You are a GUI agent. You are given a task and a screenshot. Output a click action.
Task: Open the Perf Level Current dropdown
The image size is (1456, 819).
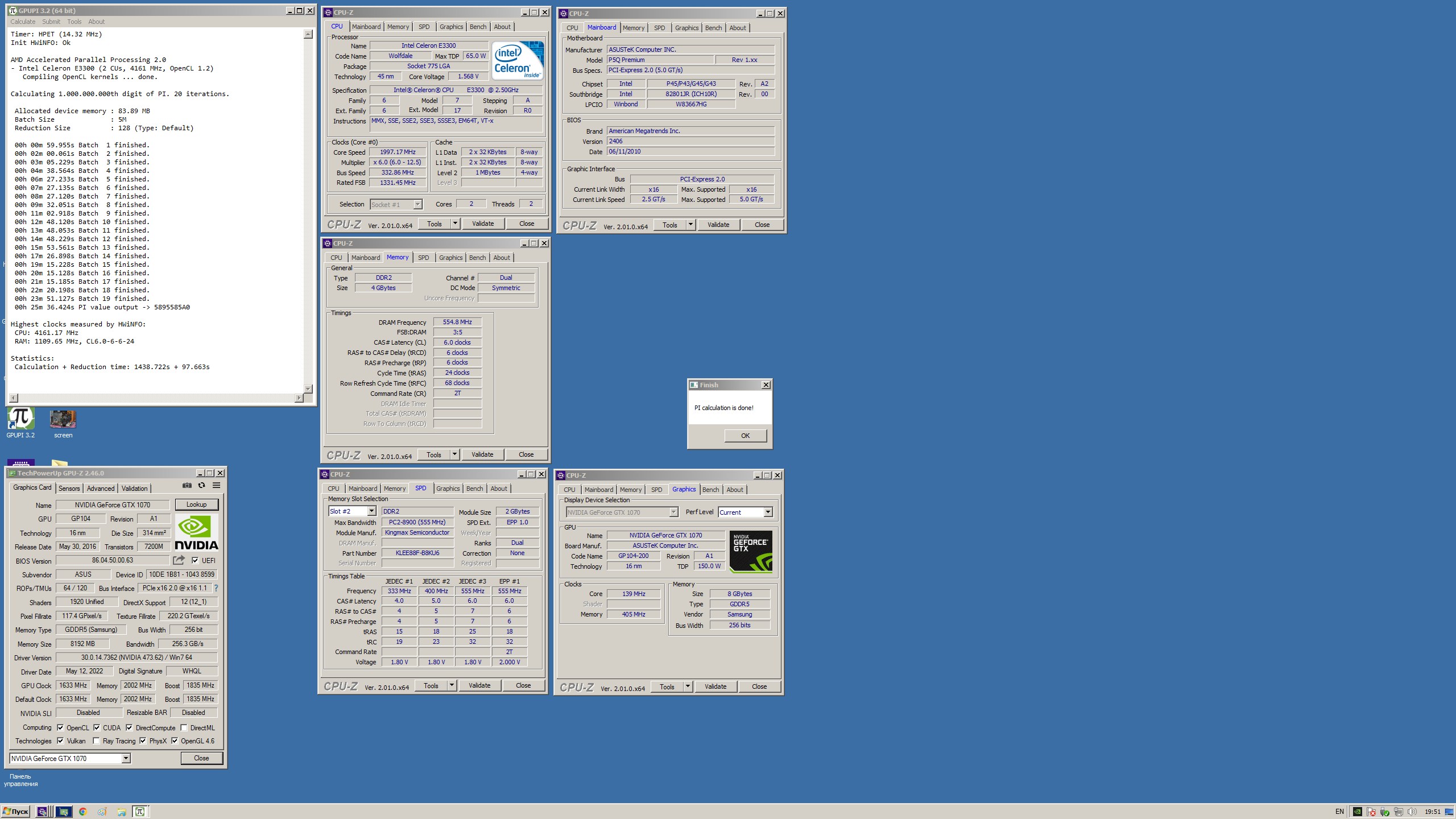click(745, 512)
